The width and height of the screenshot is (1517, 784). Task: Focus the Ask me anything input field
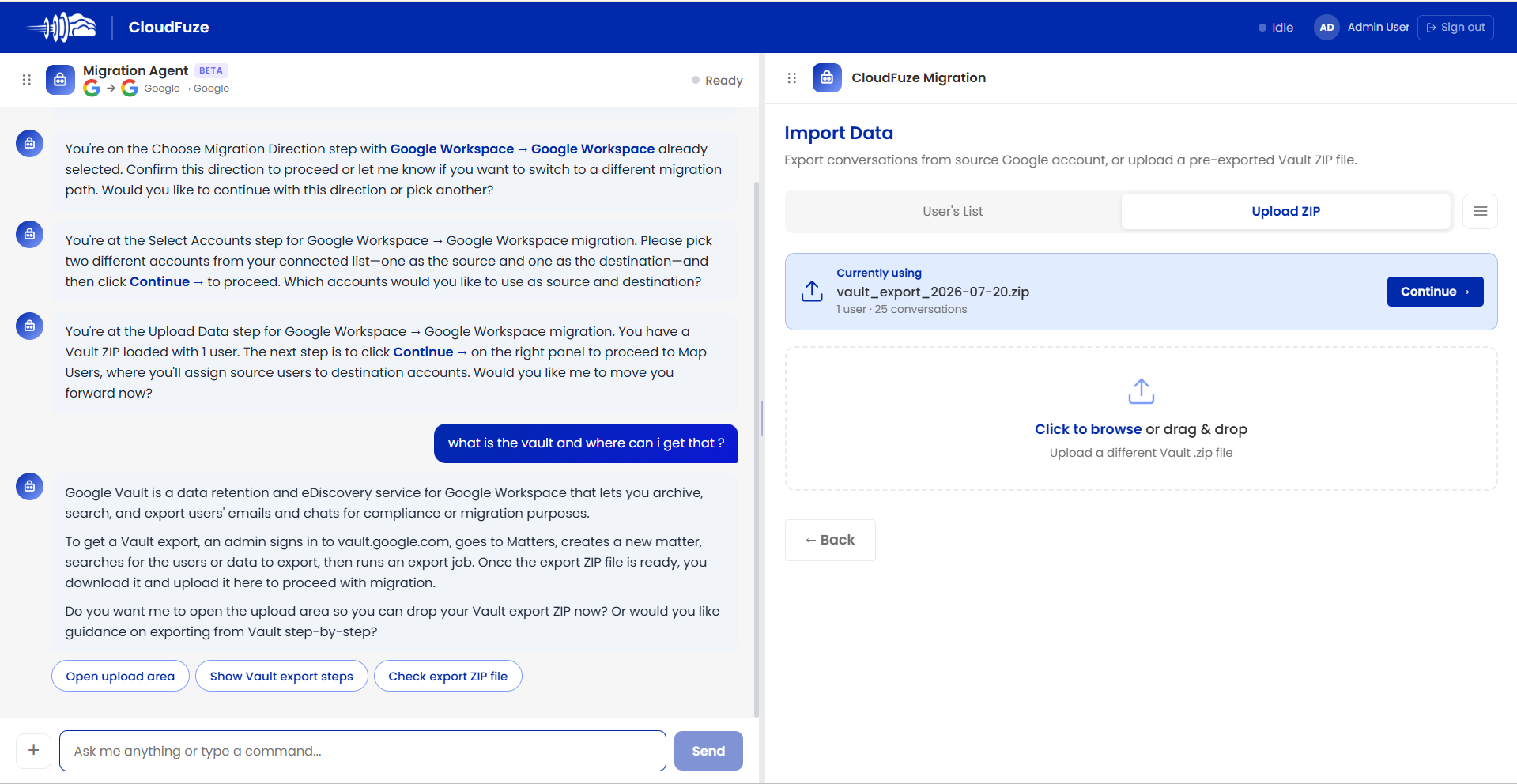click(x=362, y=751)
